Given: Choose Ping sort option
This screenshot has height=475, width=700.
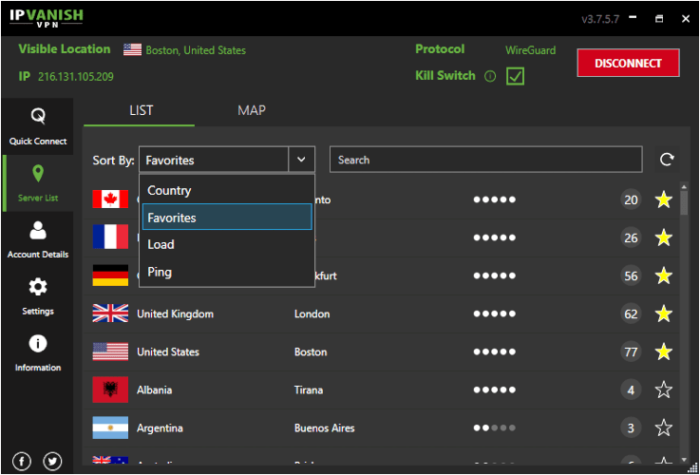Looking at the screenshot, I should pos(227,271).
